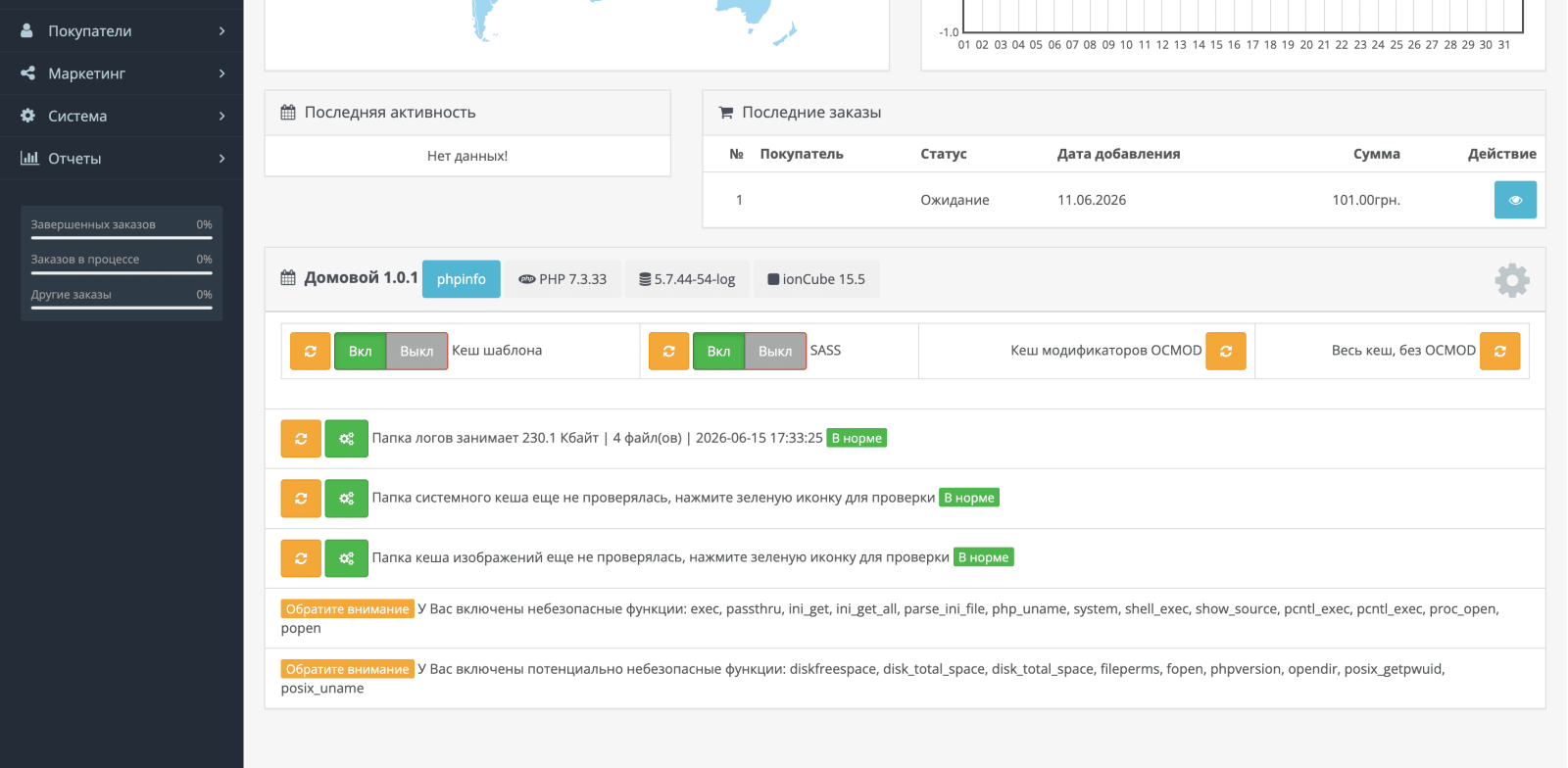Check logs folder with green gears icon

tap(347, 439)
